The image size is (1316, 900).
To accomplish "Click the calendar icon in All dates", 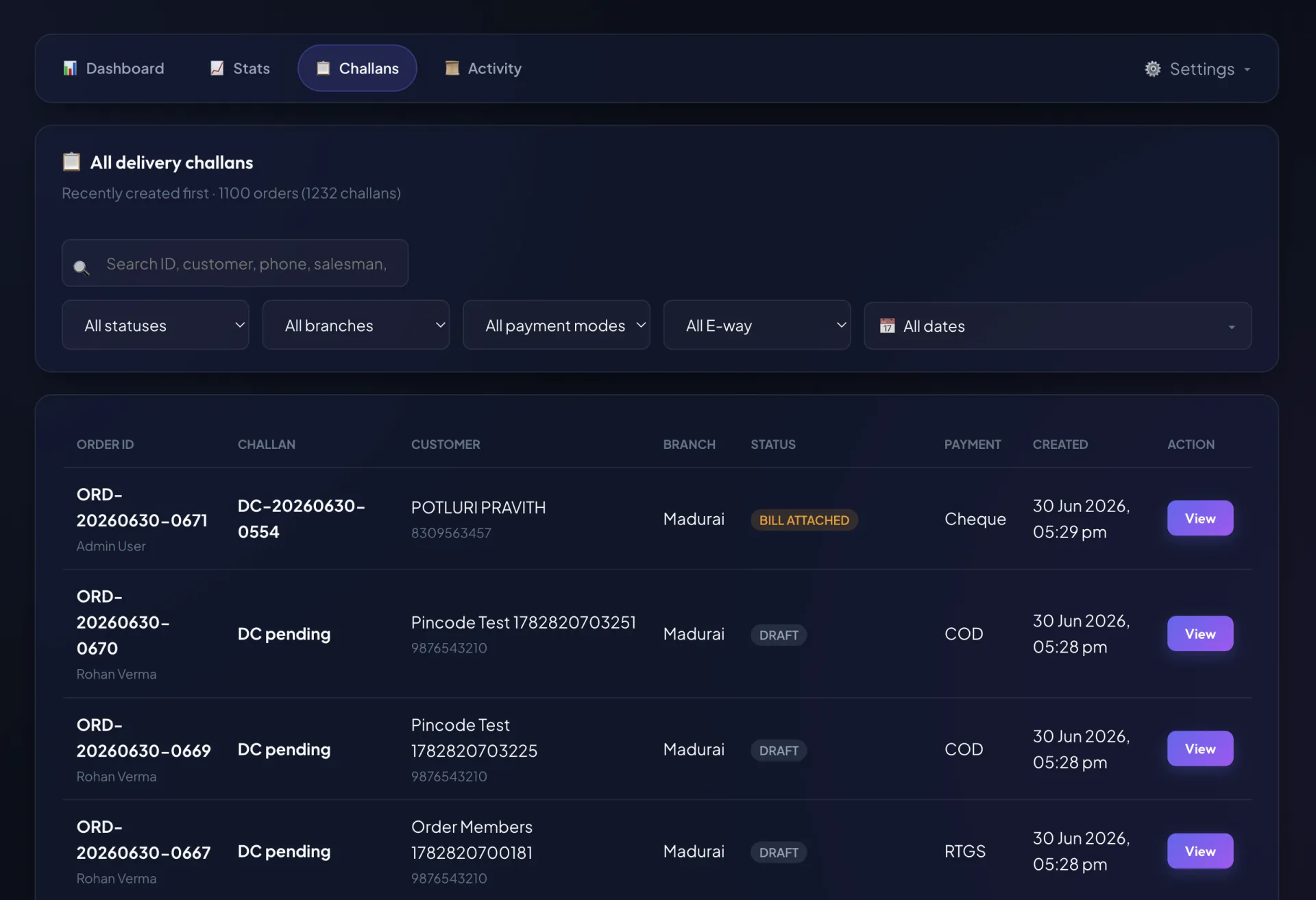I will (887, 326).
